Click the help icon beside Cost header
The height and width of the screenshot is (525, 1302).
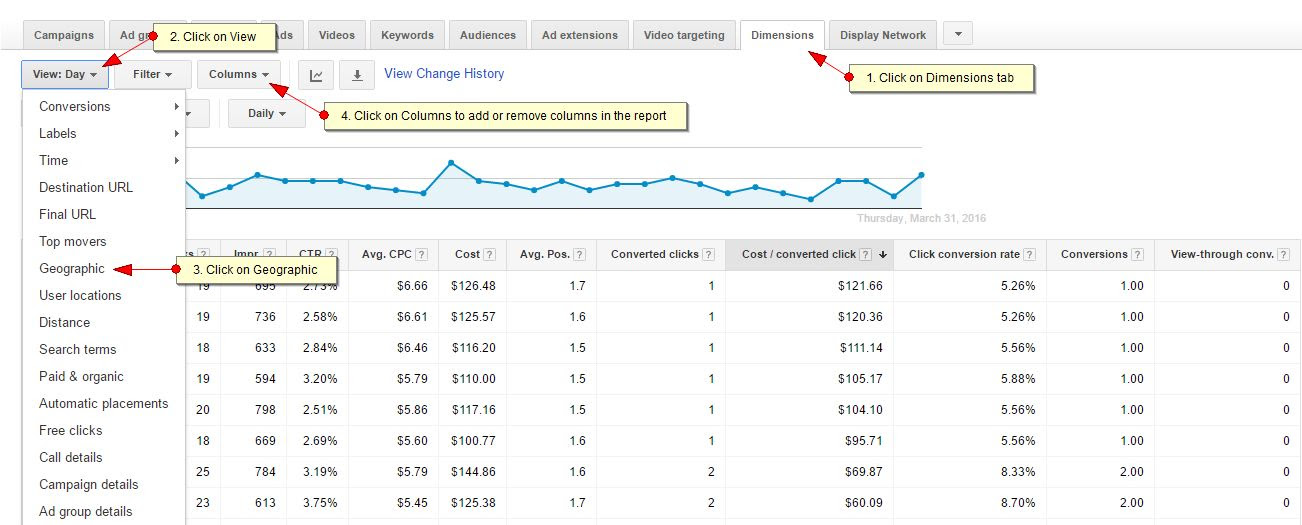pyautogui.click(x=491, y=254)
